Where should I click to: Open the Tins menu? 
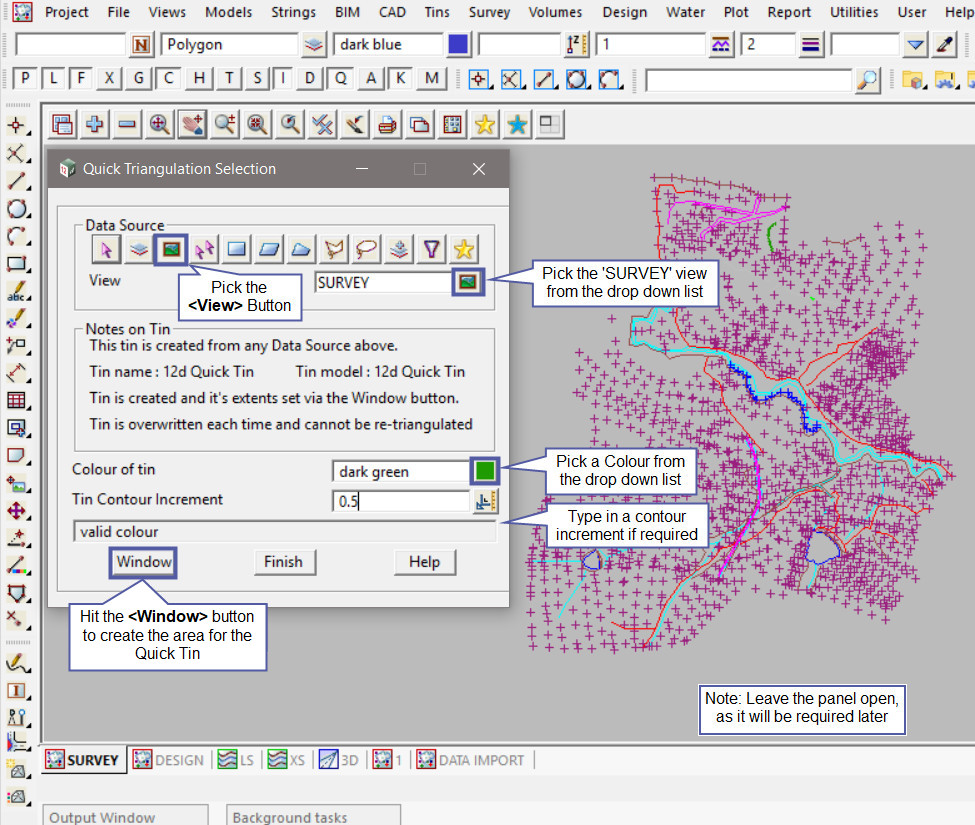[436, 12]
